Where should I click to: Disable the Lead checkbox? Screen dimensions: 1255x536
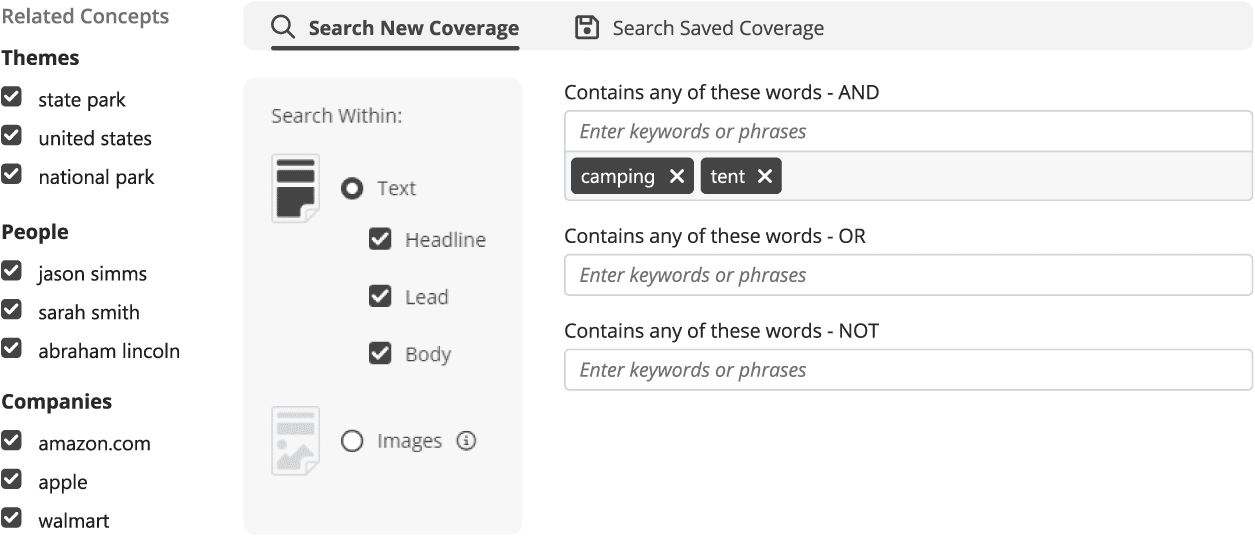click(380, 296)
